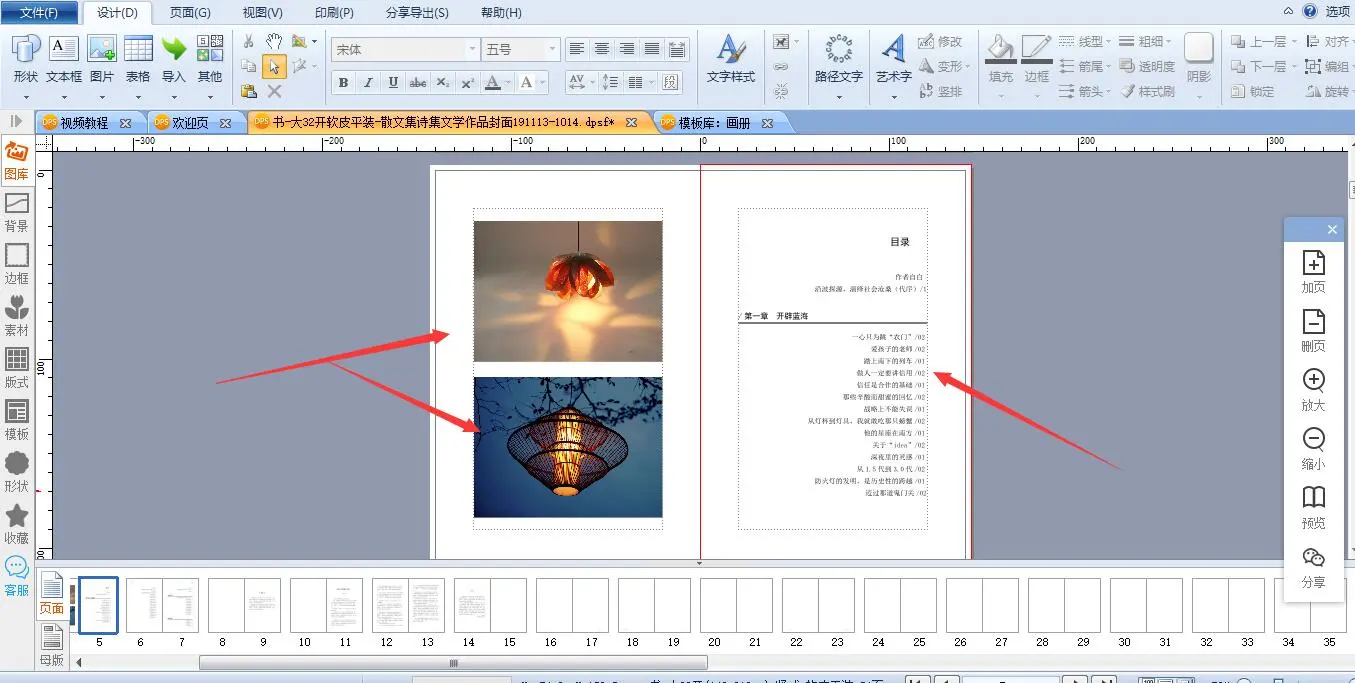The image size is (1355, 683).
Task: Delete selection with the X icon
Action: coord(274,91)
